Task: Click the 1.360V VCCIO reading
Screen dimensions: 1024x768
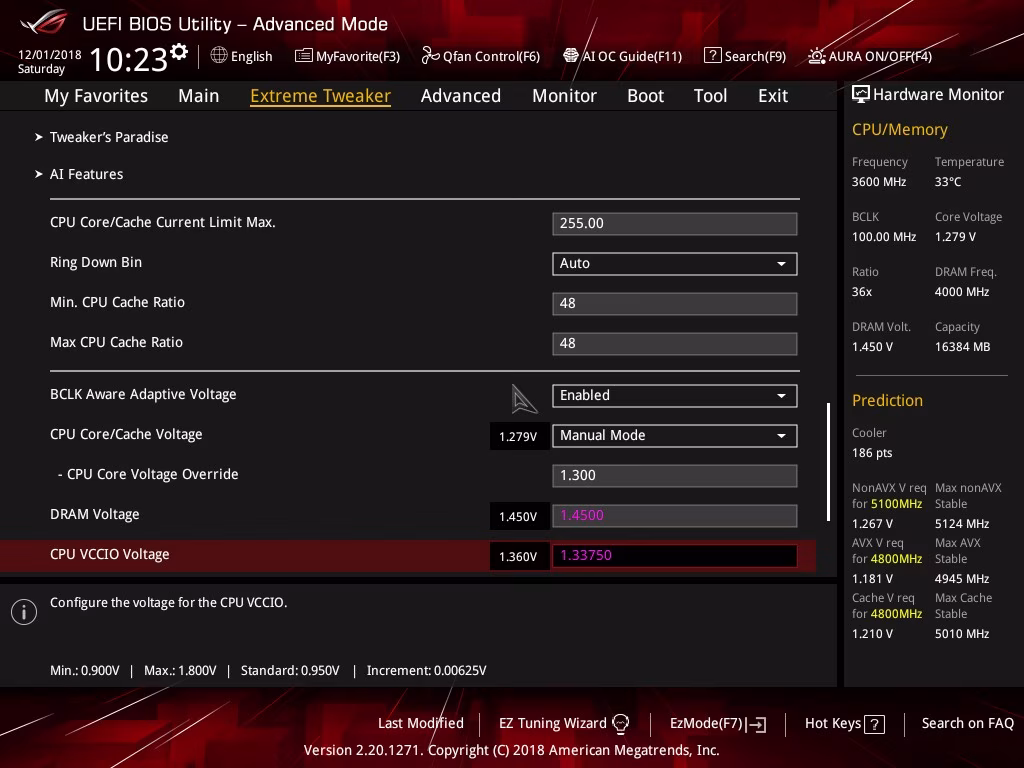Action: click(519, 556)
